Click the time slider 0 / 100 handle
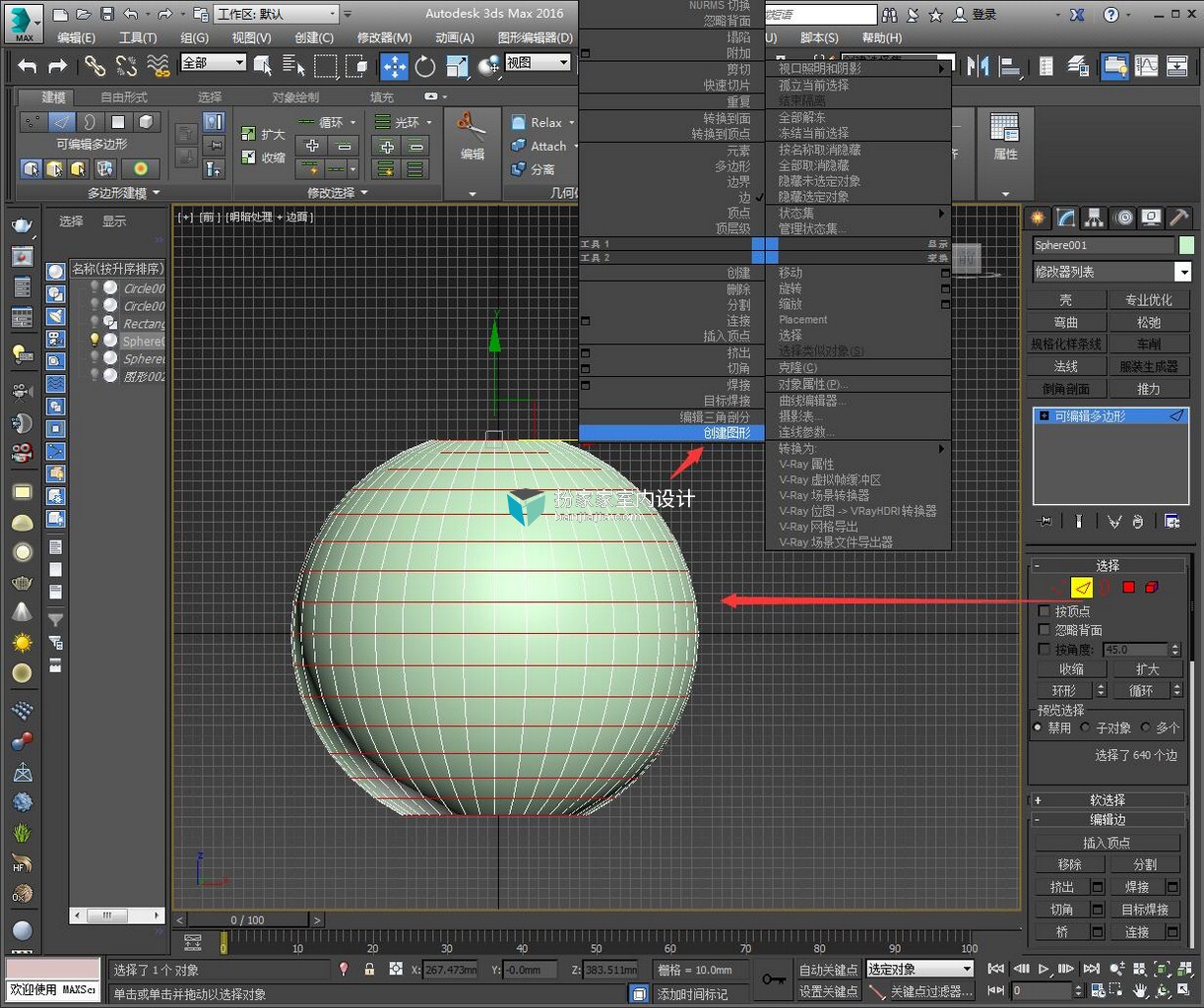The height and width of the screenshot is (1008, 1204). 248,919
